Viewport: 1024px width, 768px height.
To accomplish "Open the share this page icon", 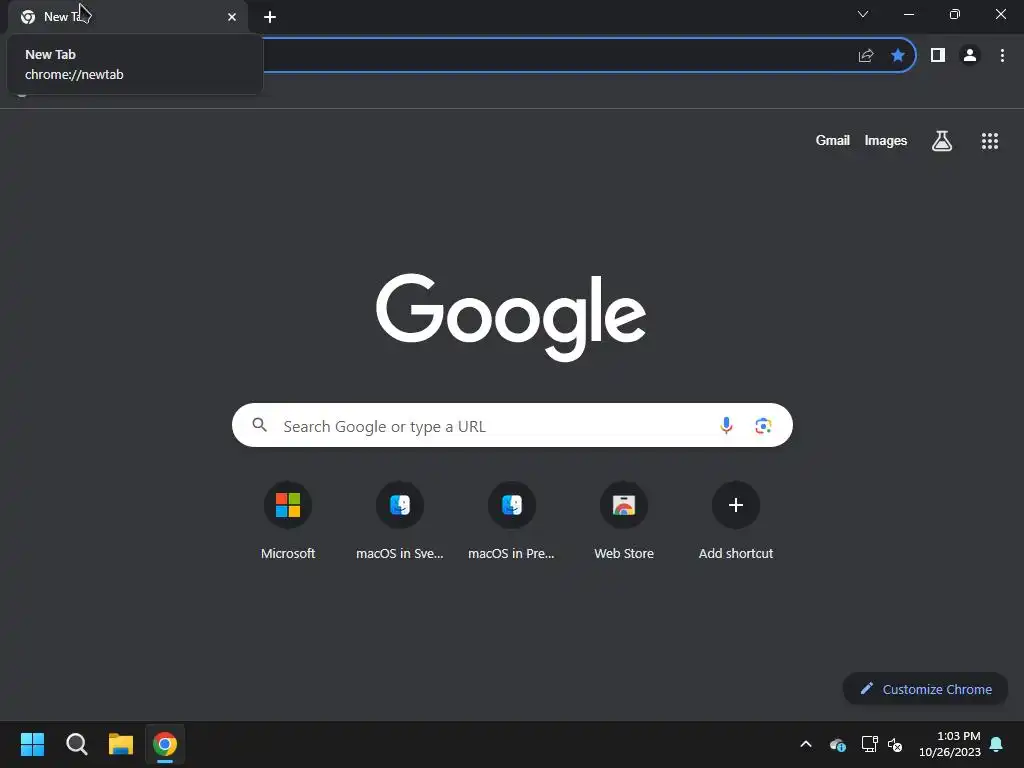I will tap(865, 56).
